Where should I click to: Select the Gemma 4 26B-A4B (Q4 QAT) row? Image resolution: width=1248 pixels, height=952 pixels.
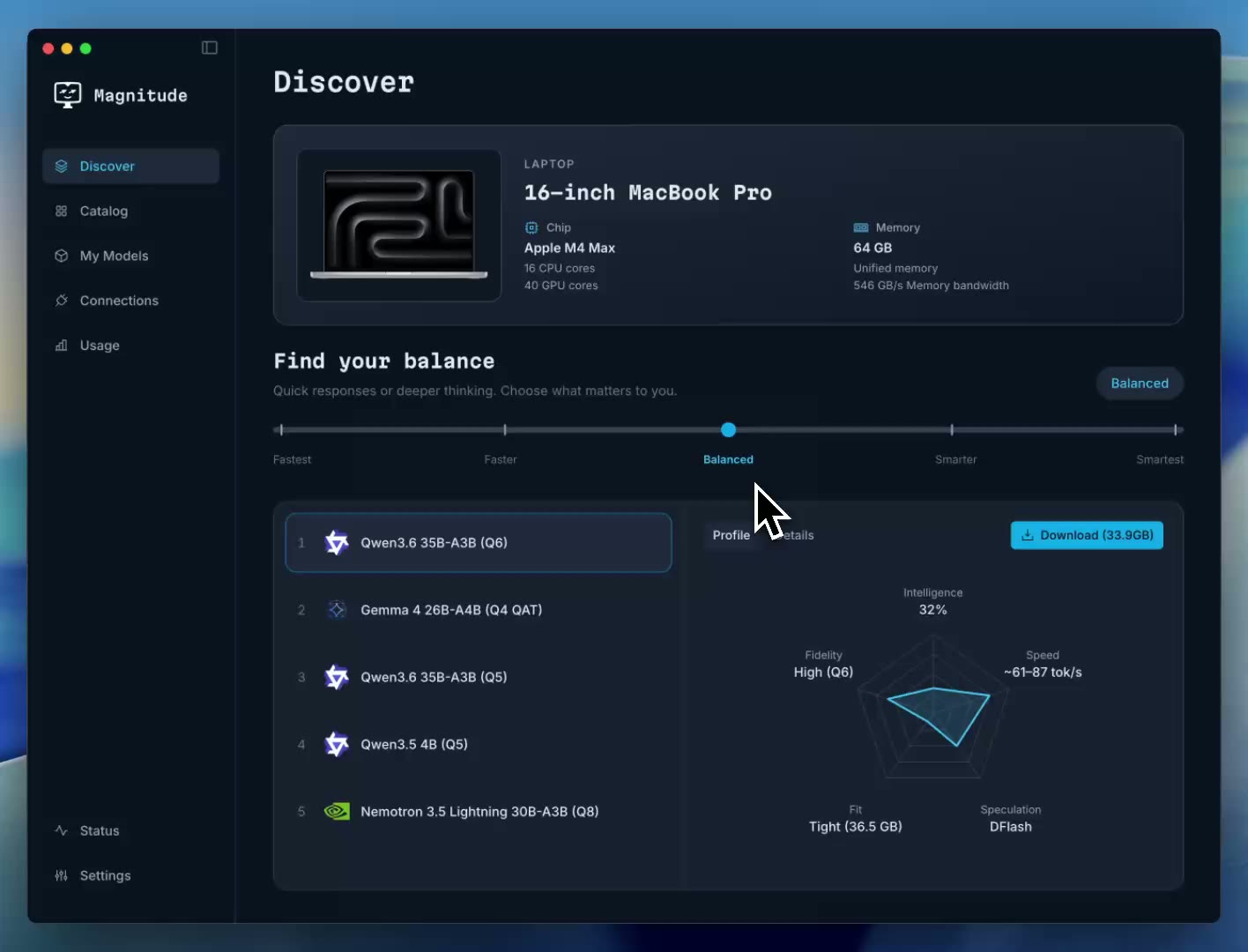coord(479,610)
